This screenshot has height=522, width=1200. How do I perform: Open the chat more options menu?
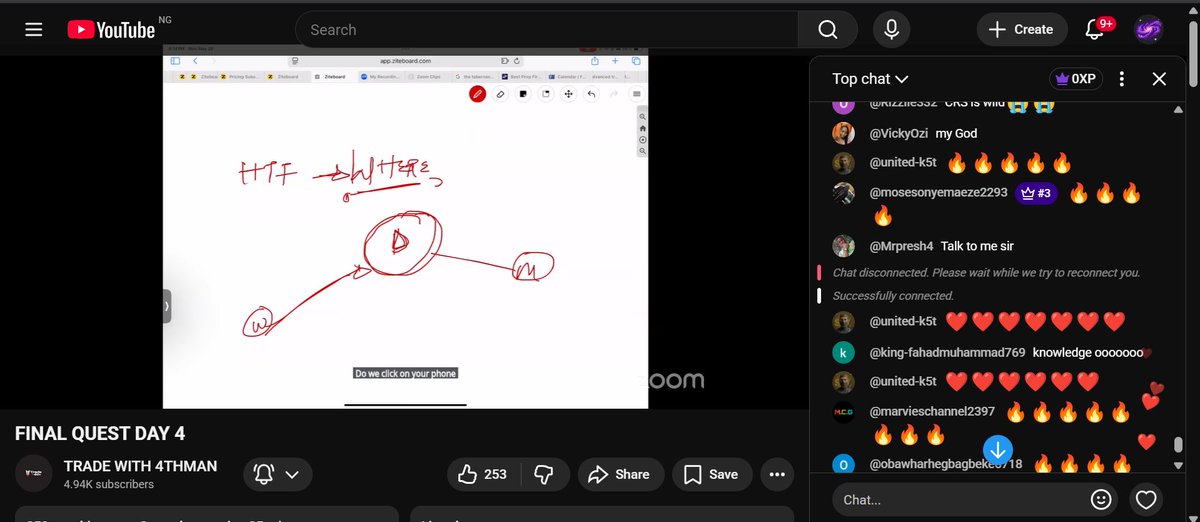coord(1123,79)
